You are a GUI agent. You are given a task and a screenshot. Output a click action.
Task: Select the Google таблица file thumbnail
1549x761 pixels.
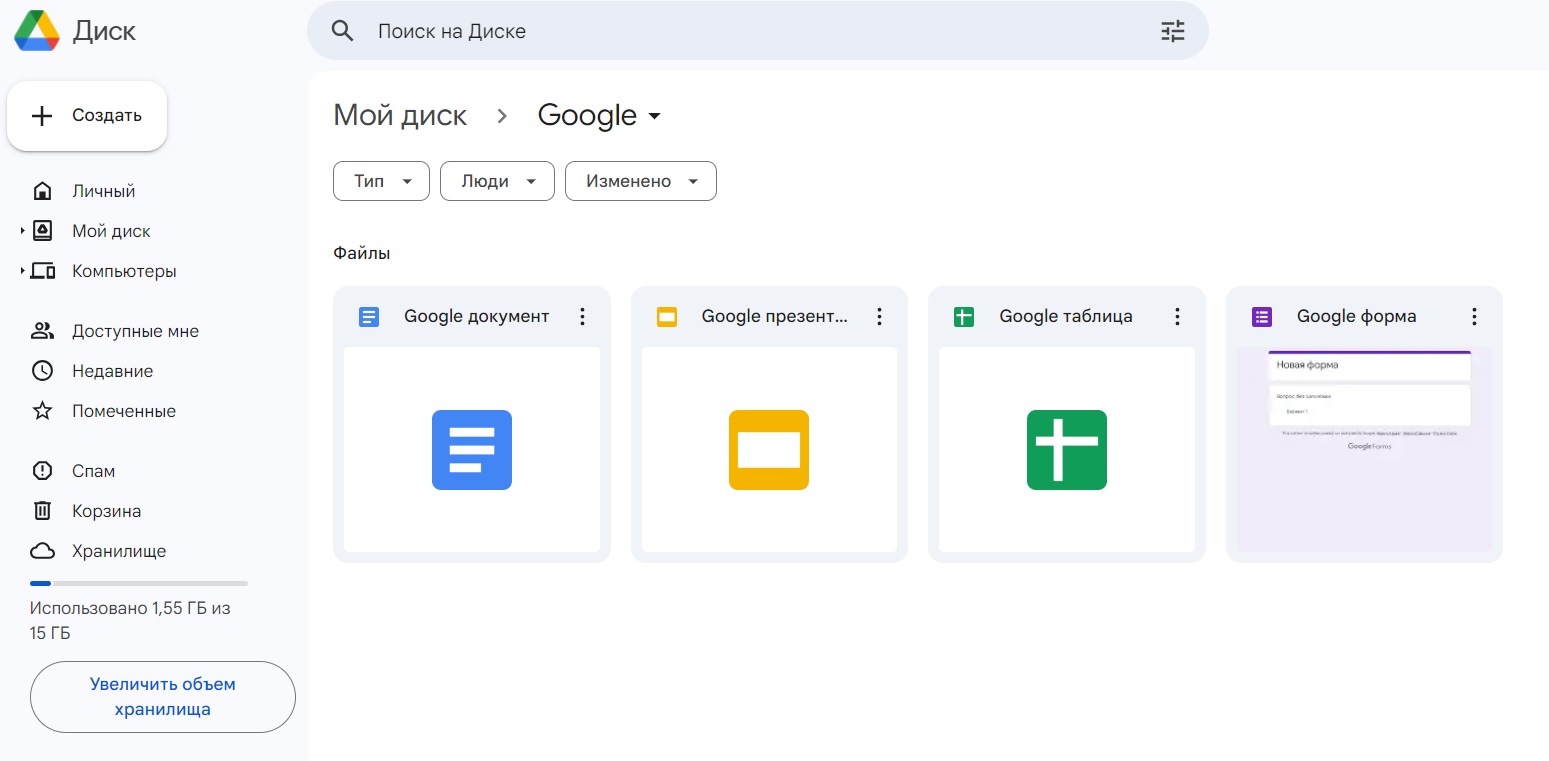1067,450
